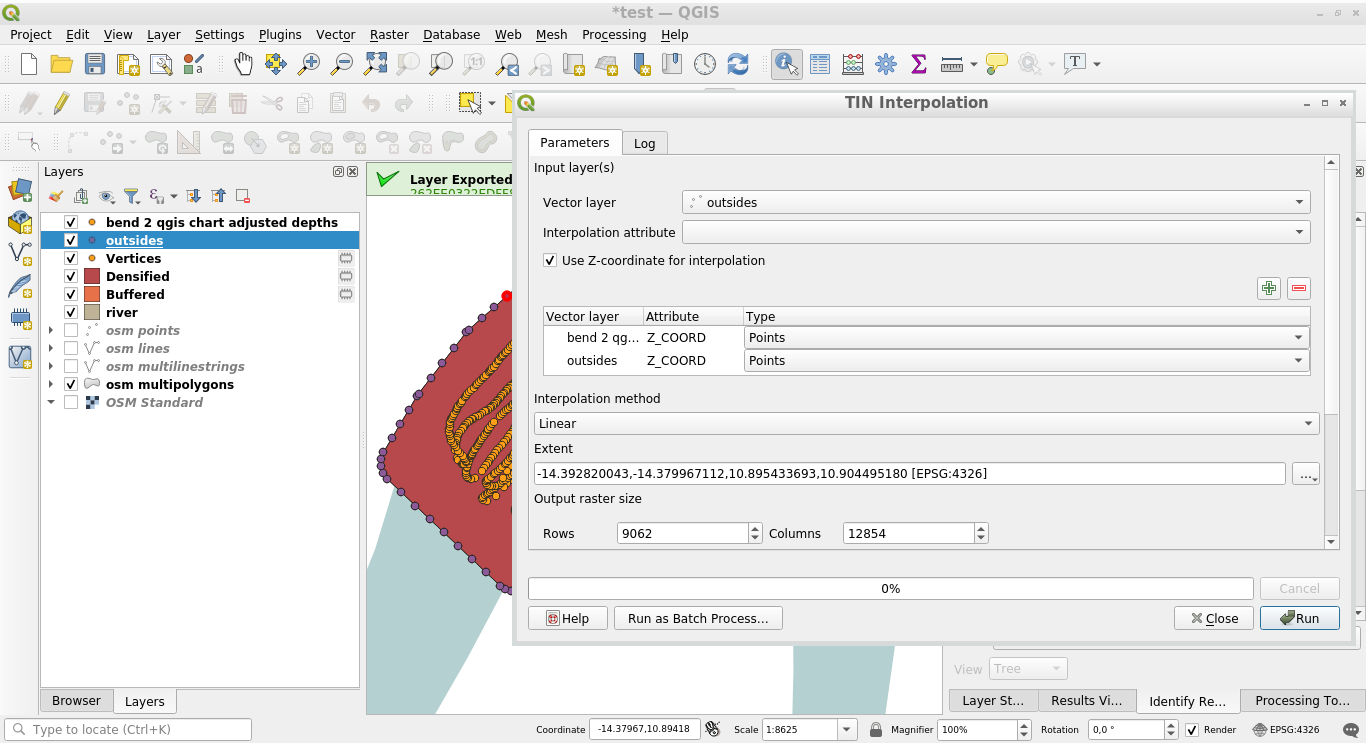Toggle the river layer visibility

pyautogui.click(x=71, y=312)
